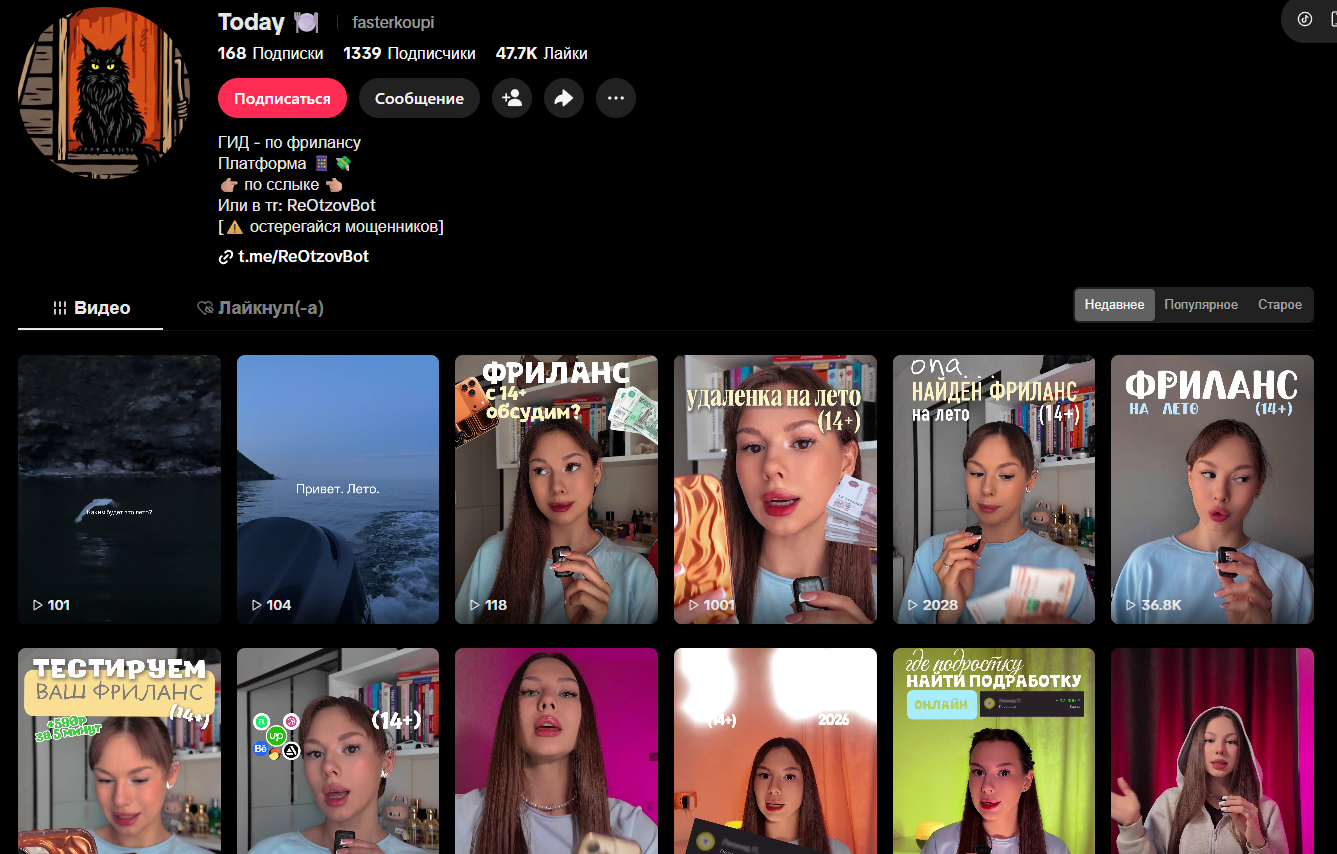The width and height of the screenshot is (1337, 854).
Task: Click the TikTok coin icon at the top
Action: pyautogui.click(x=1304, y=19)
